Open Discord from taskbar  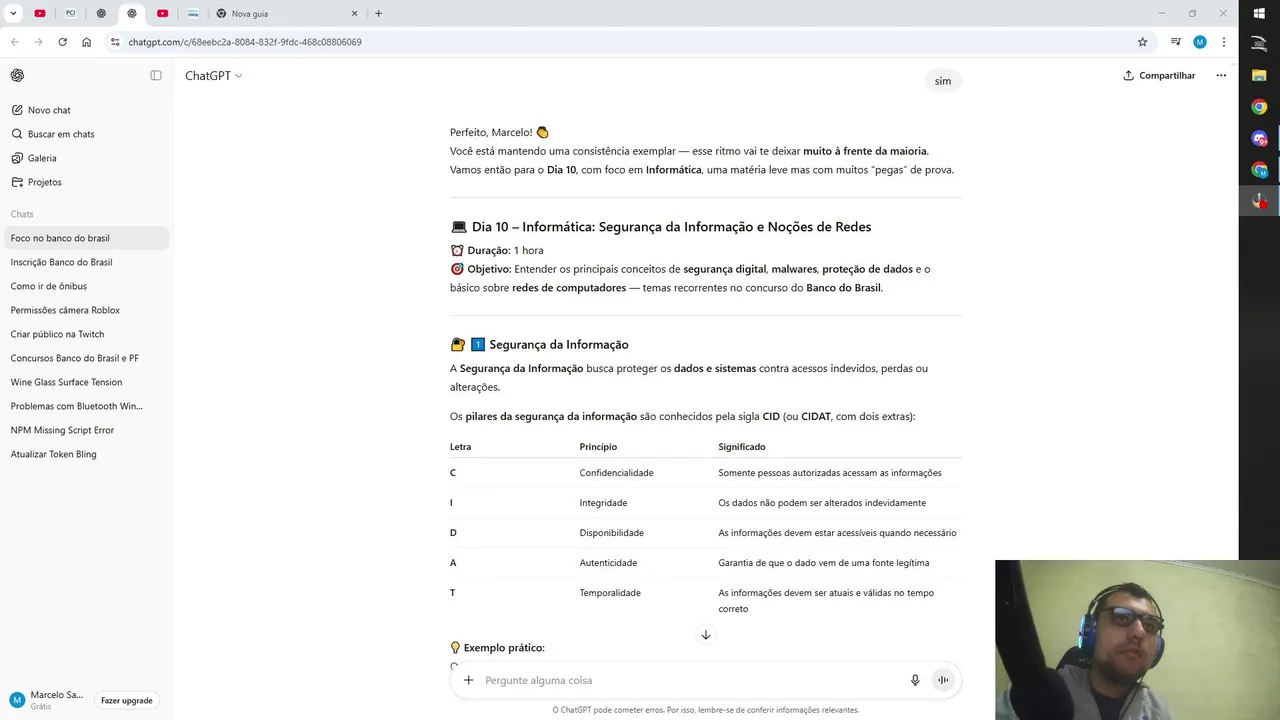pos(1259,138)
